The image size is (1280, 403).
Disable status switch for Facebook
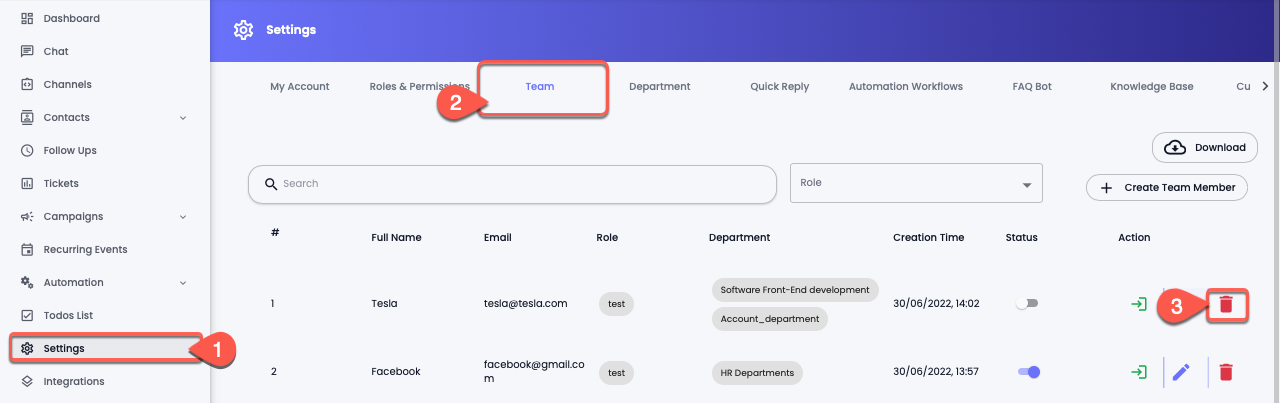point(1029,372)
